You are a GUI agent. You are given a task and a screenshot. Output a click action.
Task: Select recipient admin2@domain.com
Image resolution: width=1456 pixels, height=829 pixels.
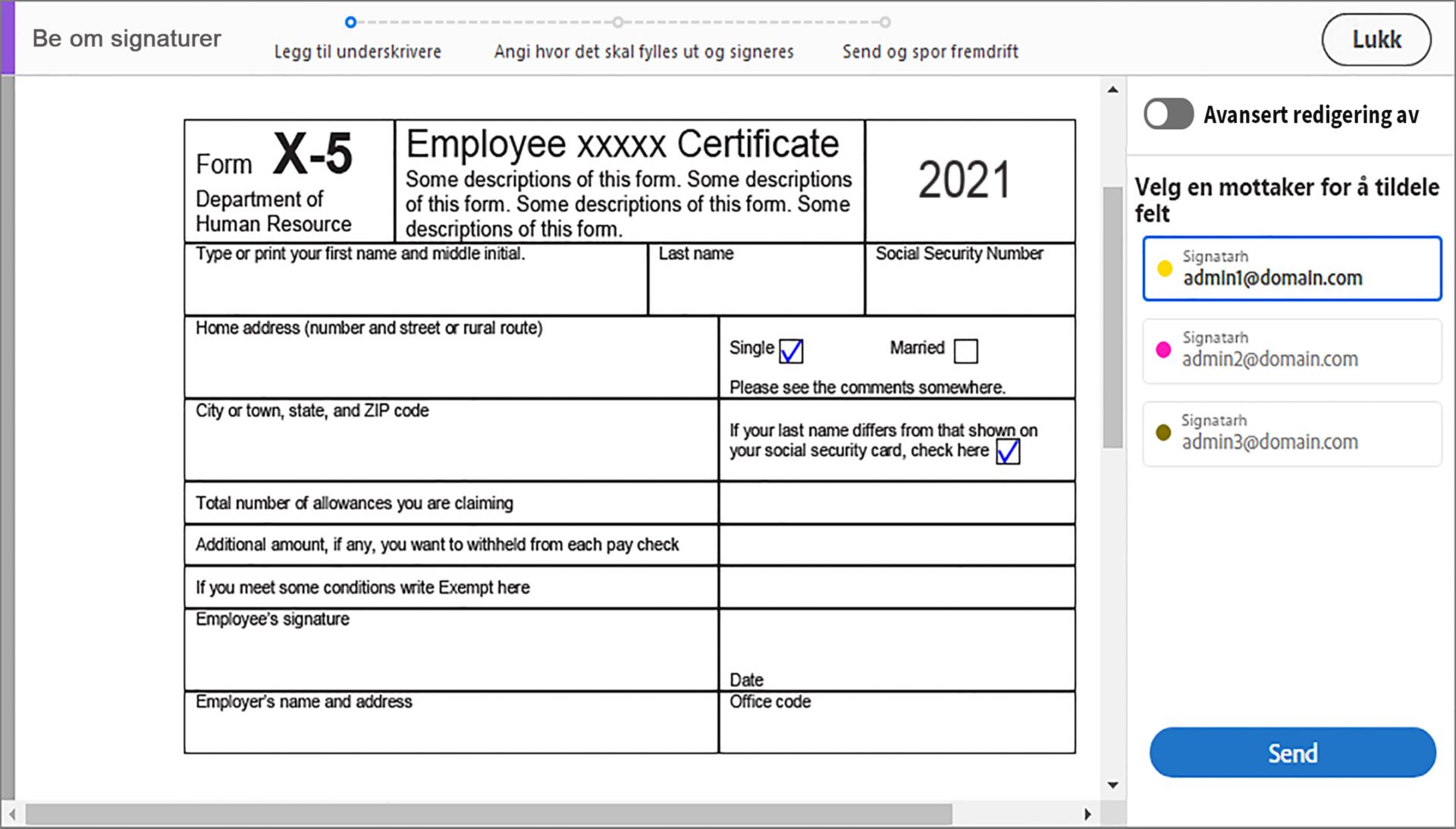pyautogui.click(x=1291, y=350)
